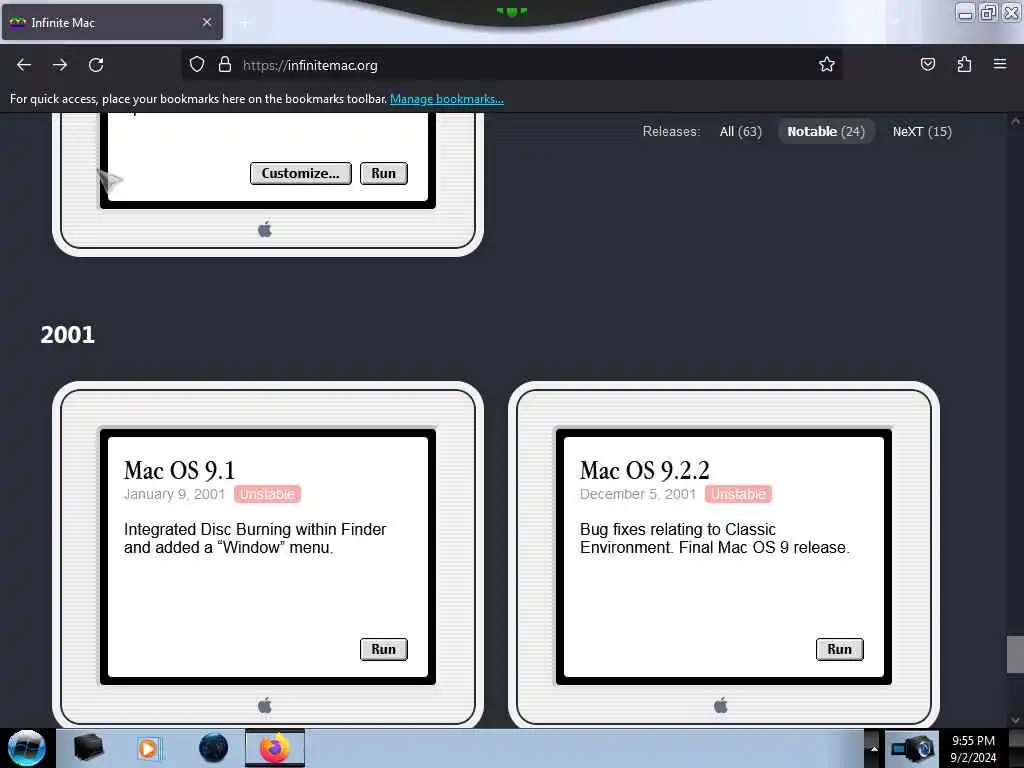Click the Mac OS 9.2.2 title

tap(645, 470)
